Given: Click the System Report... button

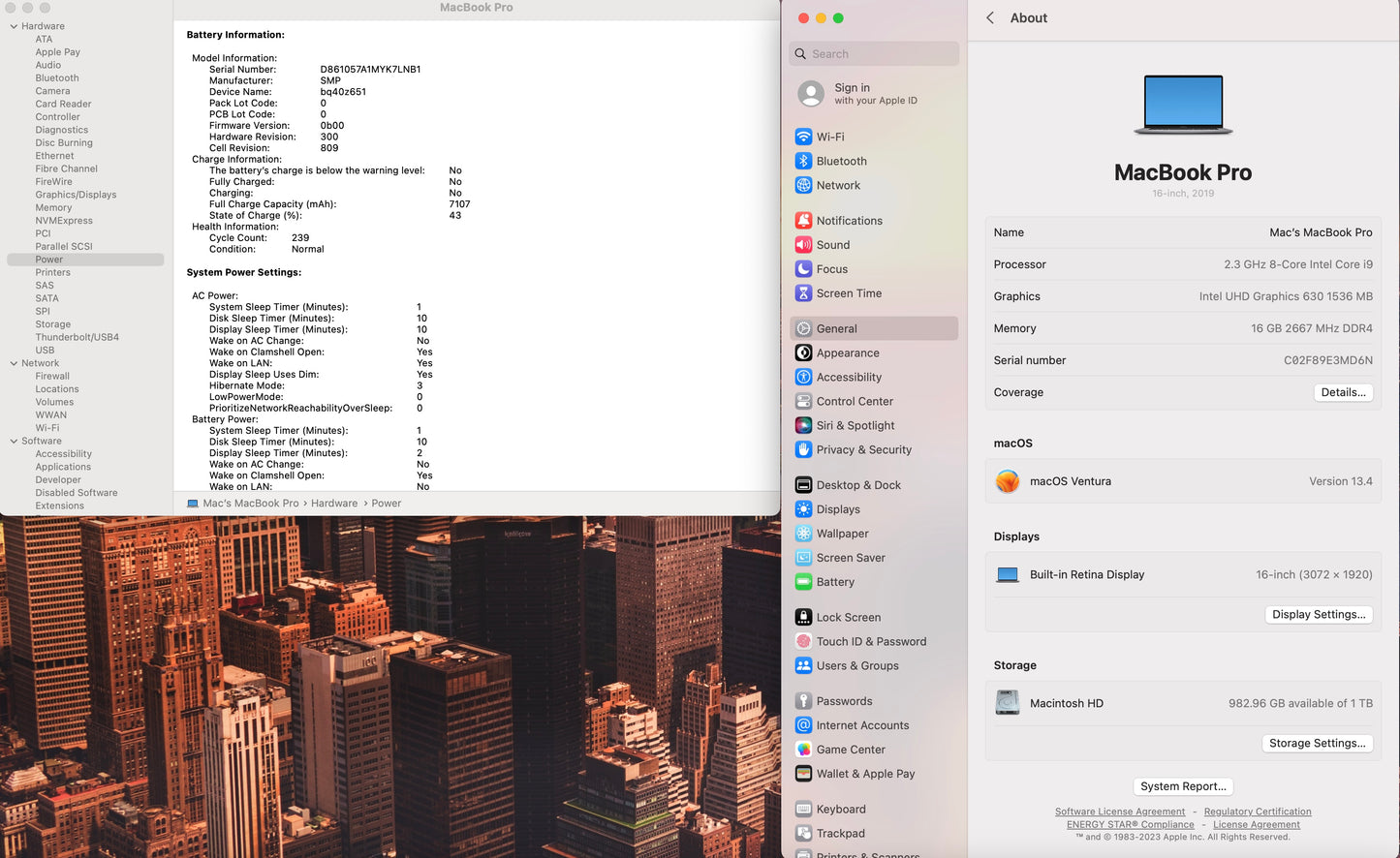Looking at the screenshot, I should 1183,786.
